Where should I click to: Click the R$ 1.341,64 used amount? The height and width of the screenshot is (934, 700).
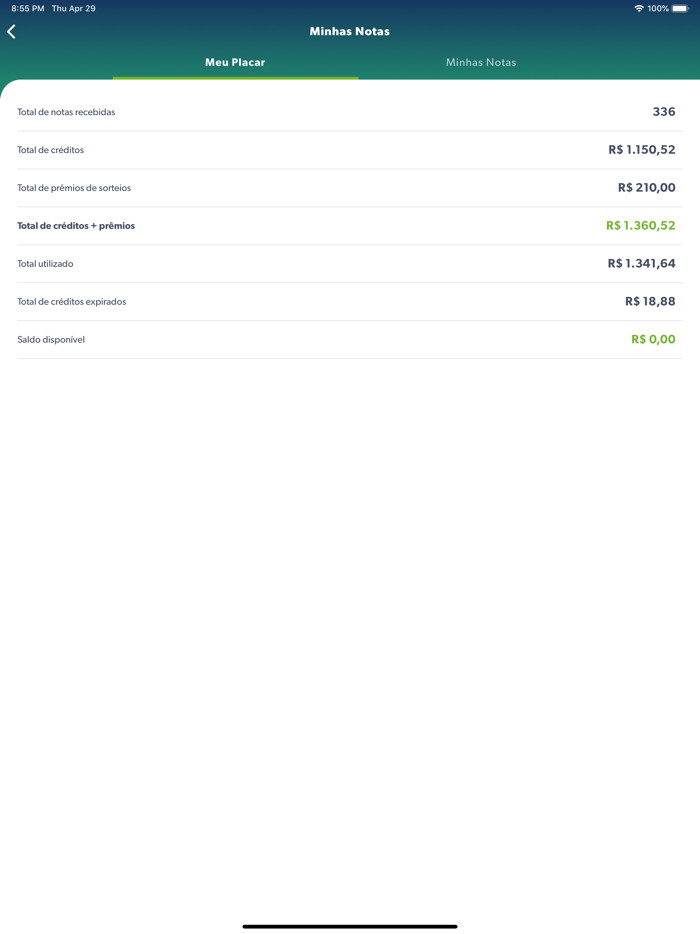coord(642,264)
